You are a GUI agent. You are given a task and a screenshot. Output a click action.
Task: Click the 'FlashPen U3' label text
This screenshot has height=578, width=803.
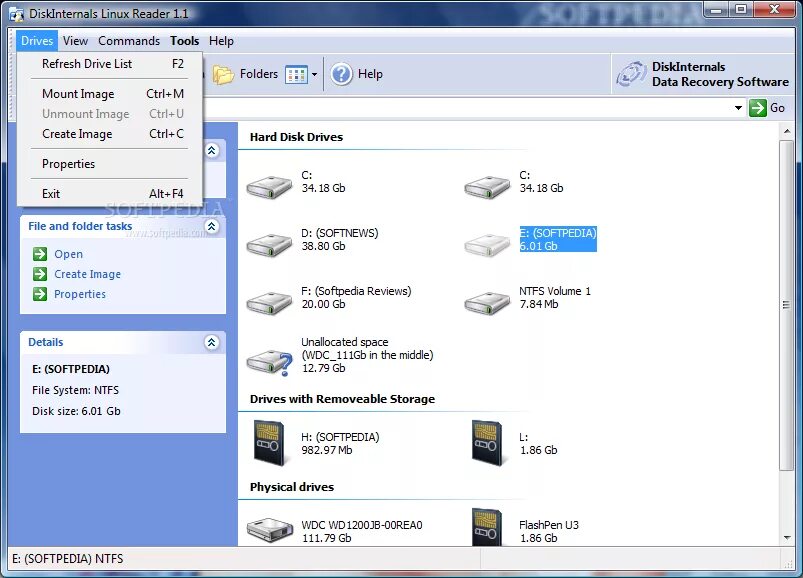pyautogui.click(x=548, y=525)
